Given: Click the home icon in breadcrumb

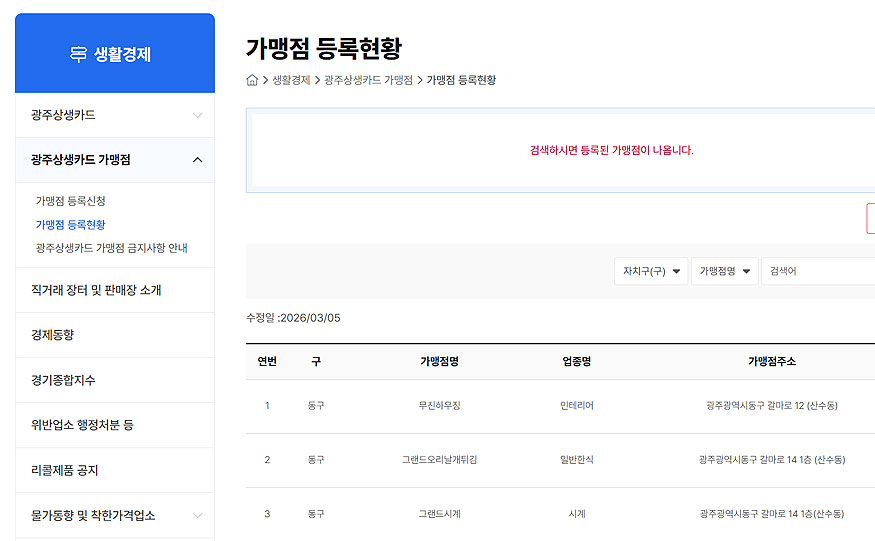Looking at the screenshot, I should (252, 80).
